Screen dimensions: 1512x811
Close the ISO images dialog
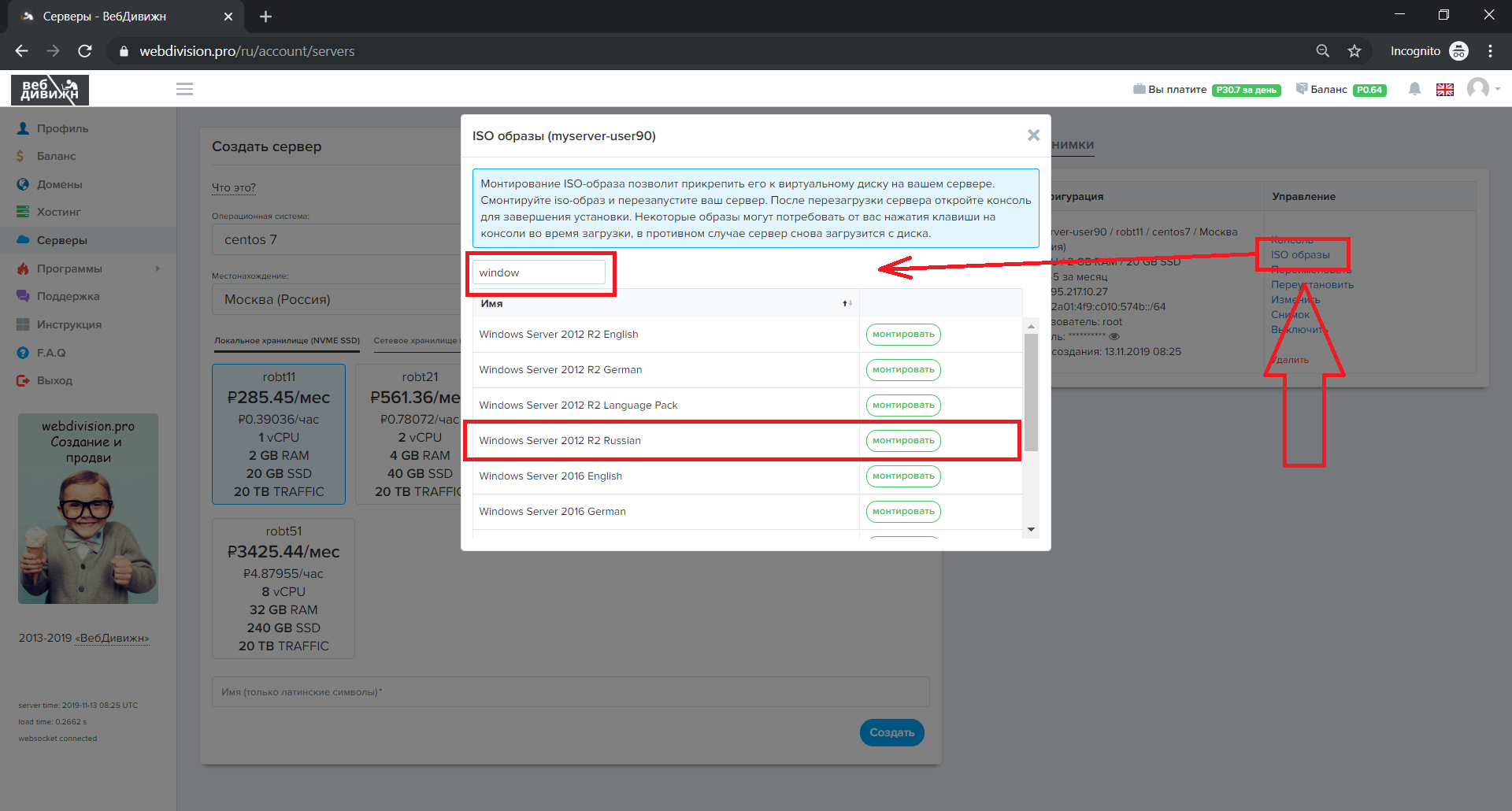coord(1033,135)
